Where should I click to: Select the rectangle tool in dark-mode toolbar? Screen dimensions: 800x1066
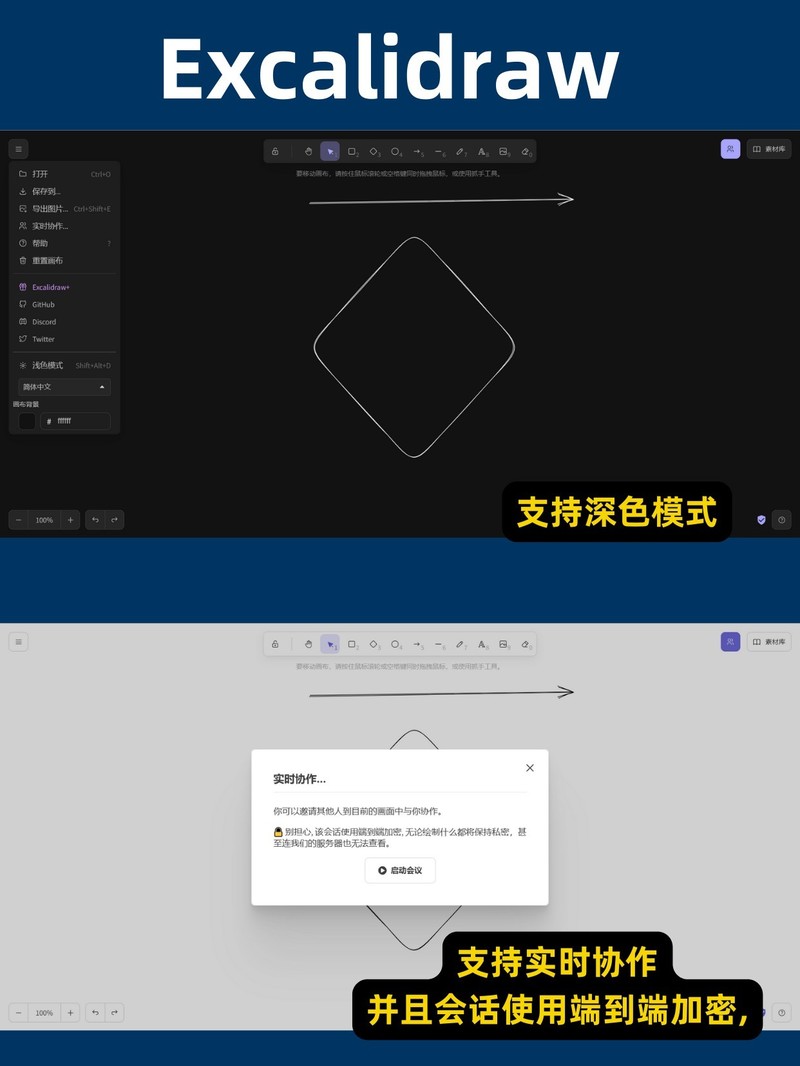352,151
